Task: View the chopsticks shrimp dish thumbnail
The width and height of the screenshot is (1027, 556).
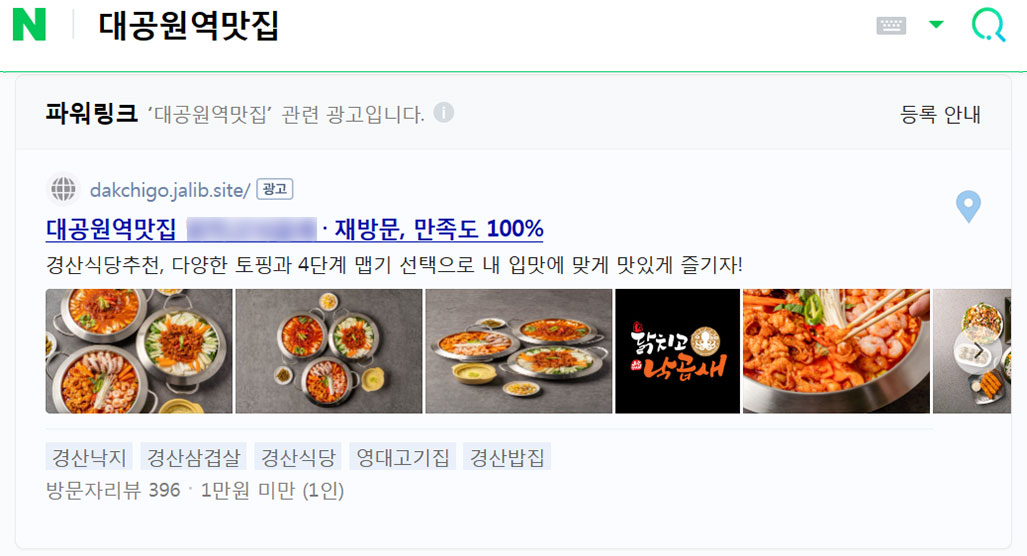Action: (836, 351)
